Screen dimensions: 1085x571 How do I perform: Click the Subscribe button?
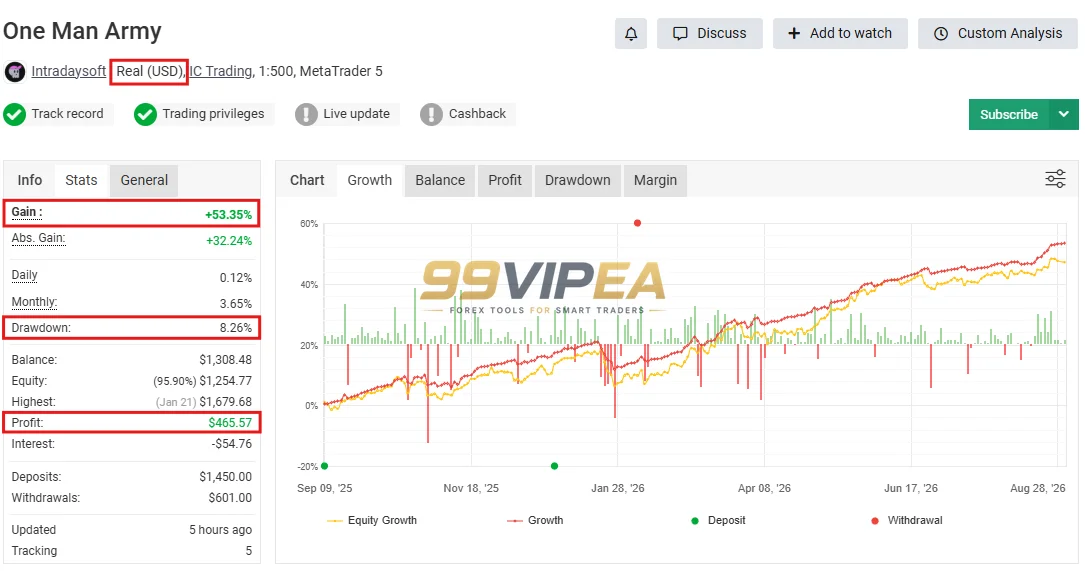pos(1008,114)
